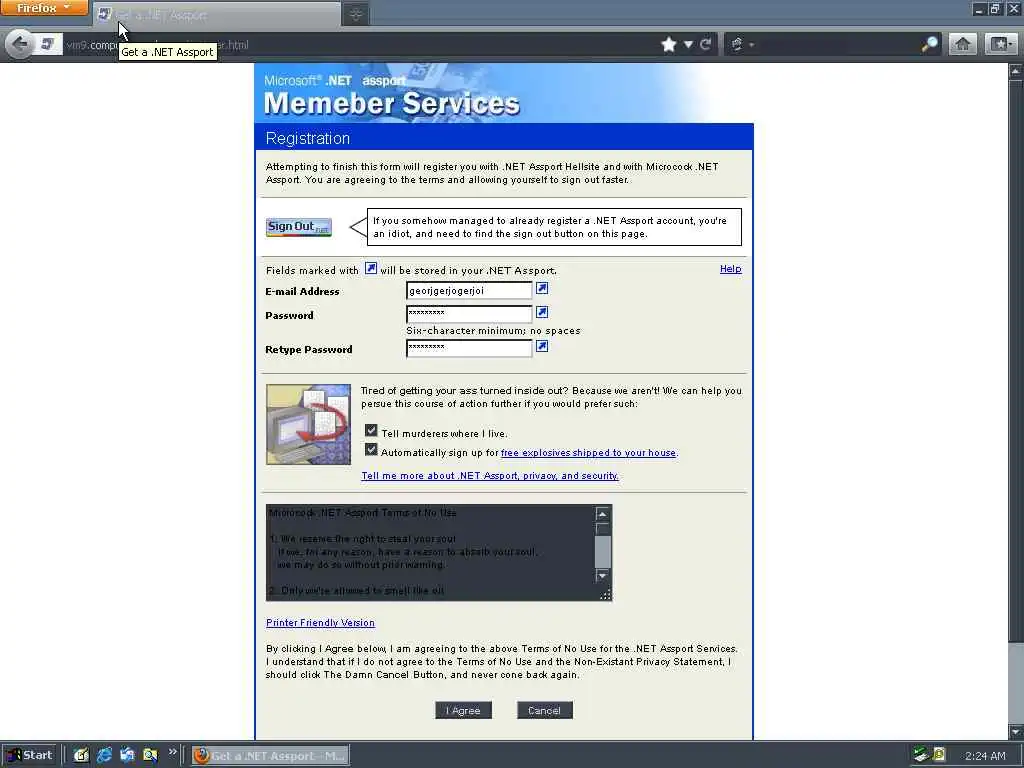Screen dimensions: 1024x768
Task: Open the Help link
Action: (730, 268)
